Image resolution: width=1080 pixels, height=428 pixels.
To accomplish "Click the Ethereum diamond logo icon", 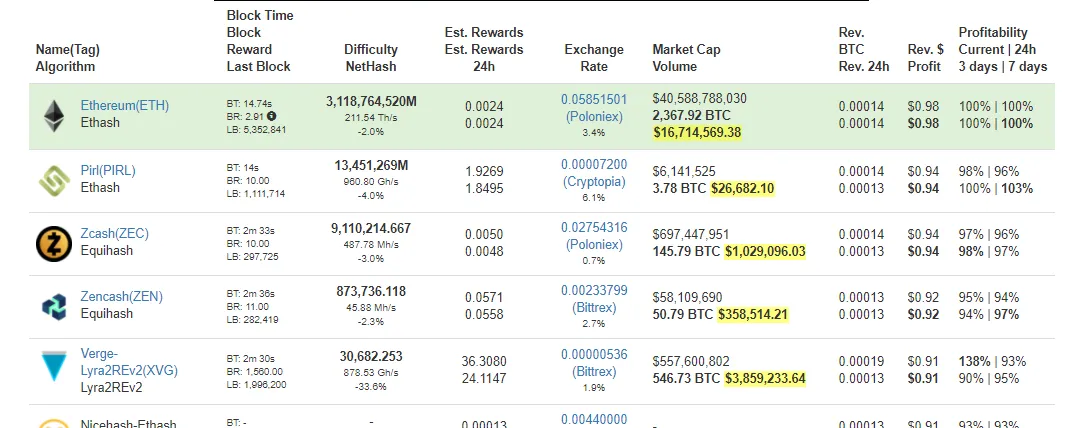I will (x=53, y=116).
